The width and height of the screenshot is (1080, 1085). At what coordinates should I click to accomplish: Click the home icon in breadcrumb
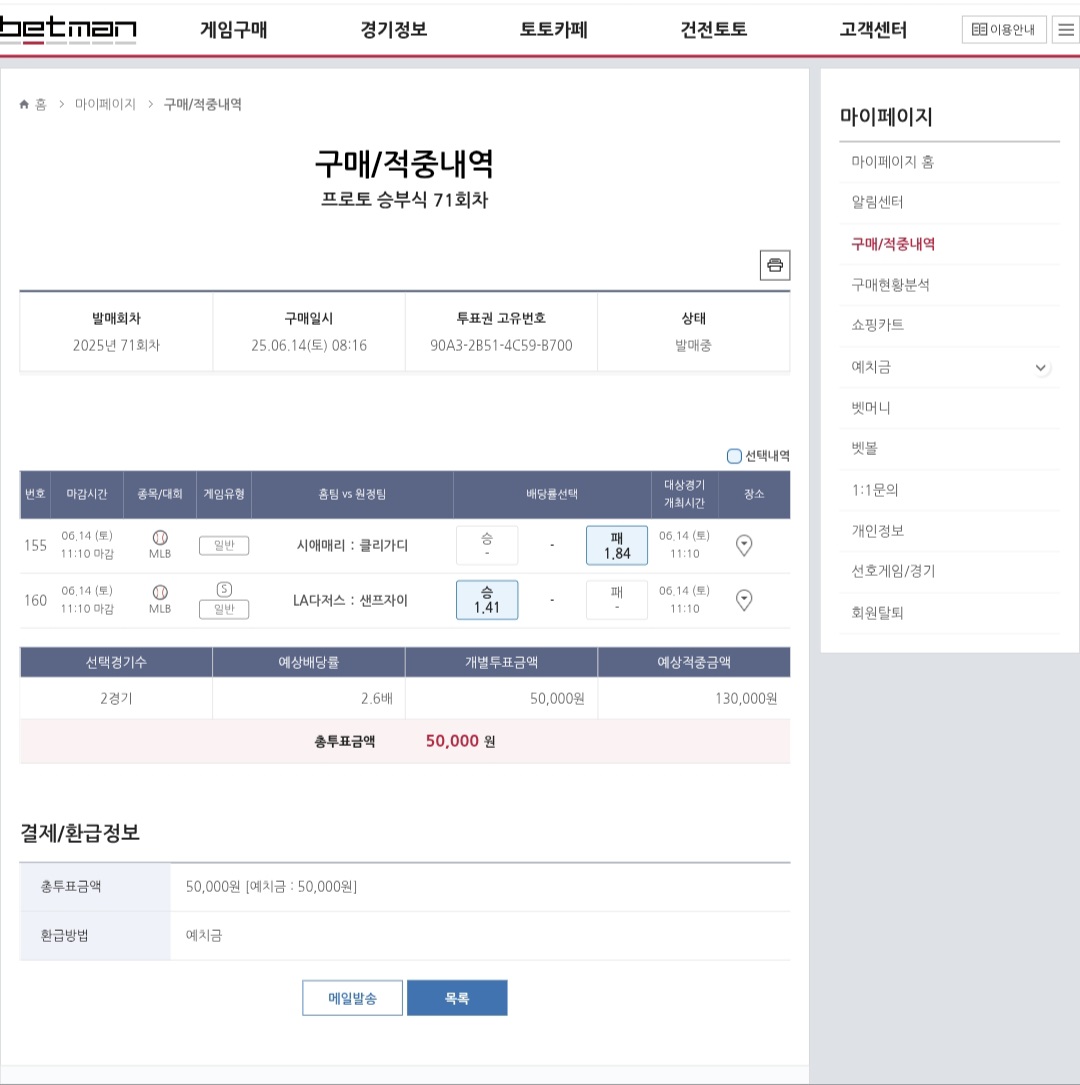pos(25,105)
